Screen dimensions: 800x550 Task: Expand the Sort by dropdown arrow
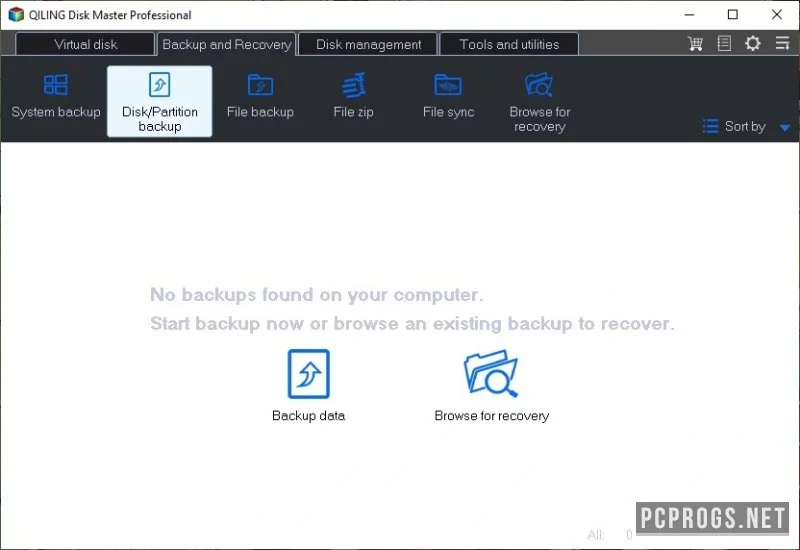click(785, 127)
